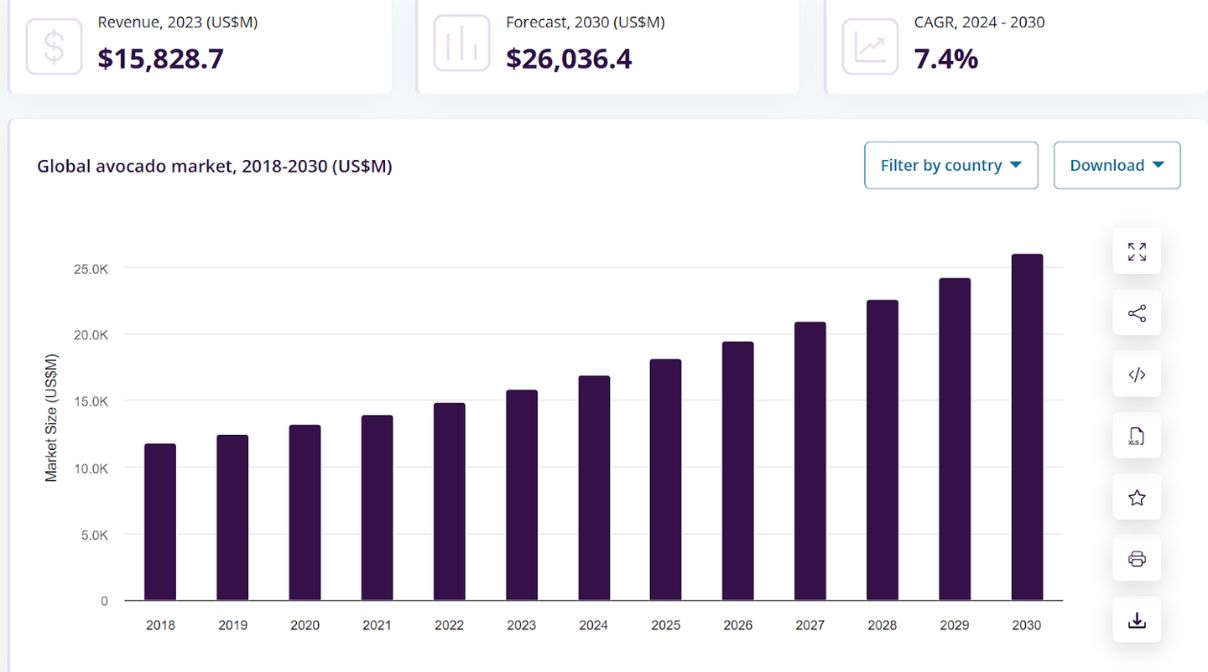Export chart data as XLS file
The image size is (1208, 672).
(1137, 437)
